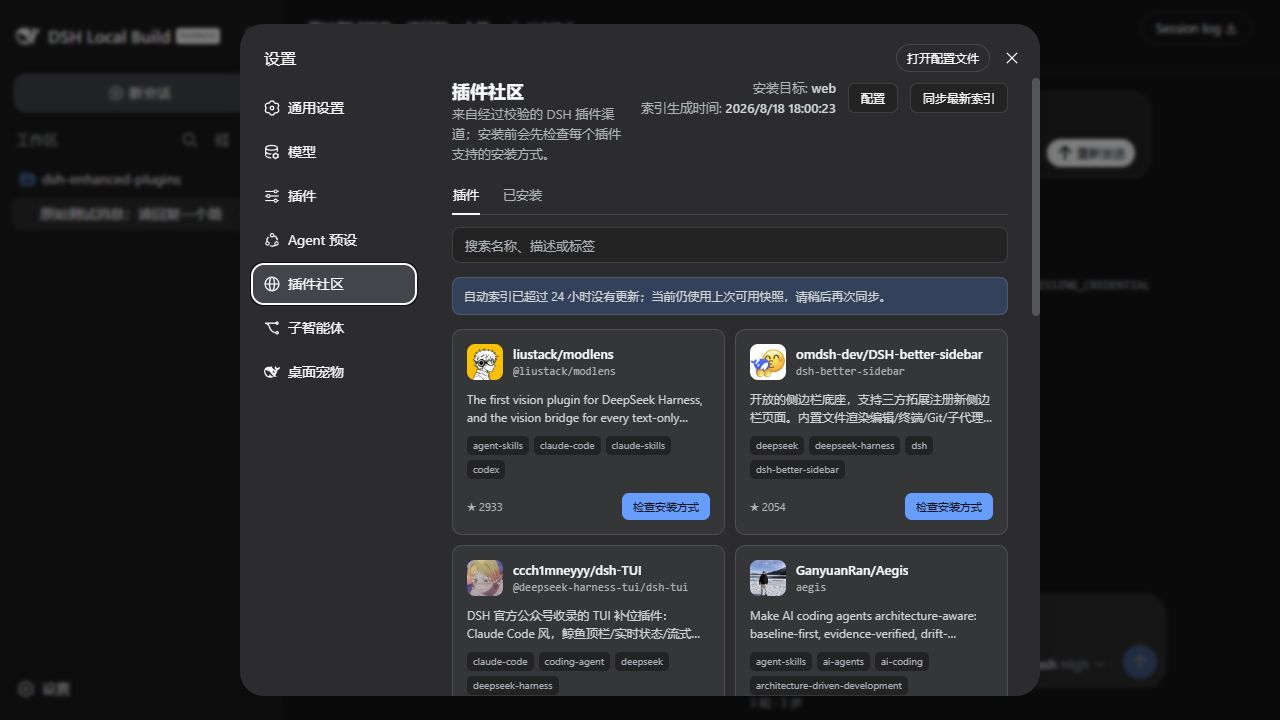
Task: Open 通用设置 in the settings sidebar
Action: tap(334, 108)
